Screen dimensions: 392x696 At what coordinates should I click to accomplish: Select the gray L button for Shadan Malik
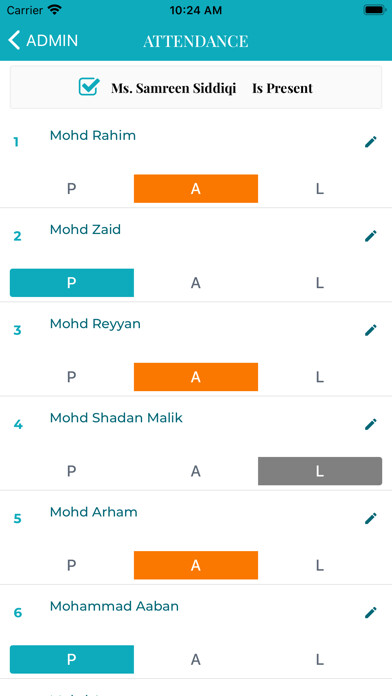320,471
